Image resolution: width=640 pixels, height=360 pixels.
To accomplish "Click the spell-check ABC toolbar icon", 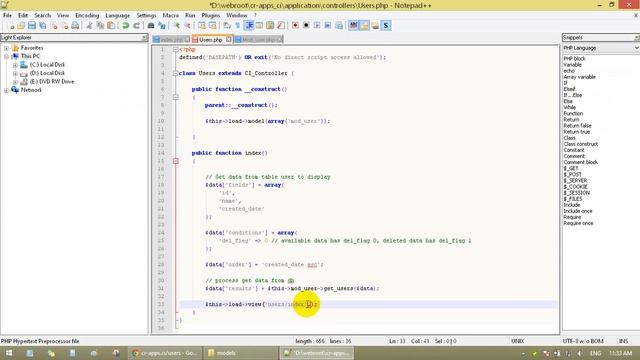I will (353, 26).
